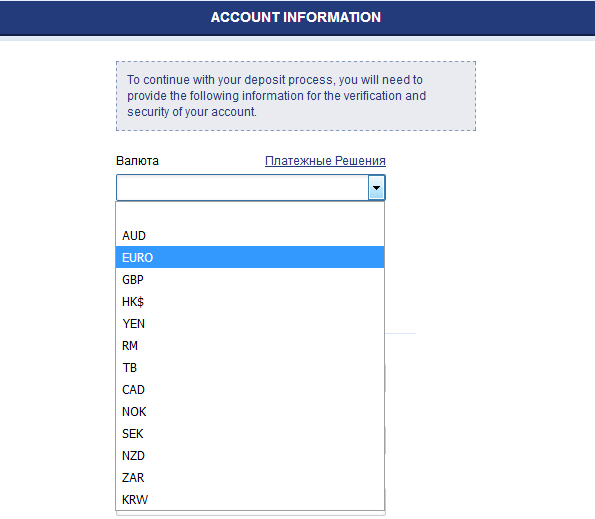Select the blank first option in list
The image size is (595, 519).
pyautogui.click(x=250, y=214)
